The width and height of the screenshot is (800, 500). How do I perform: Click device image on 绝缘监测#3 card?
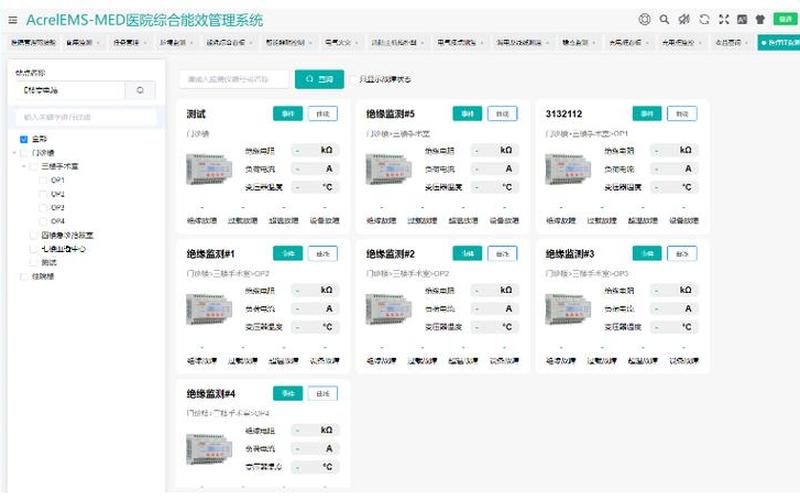coord(568,309)
